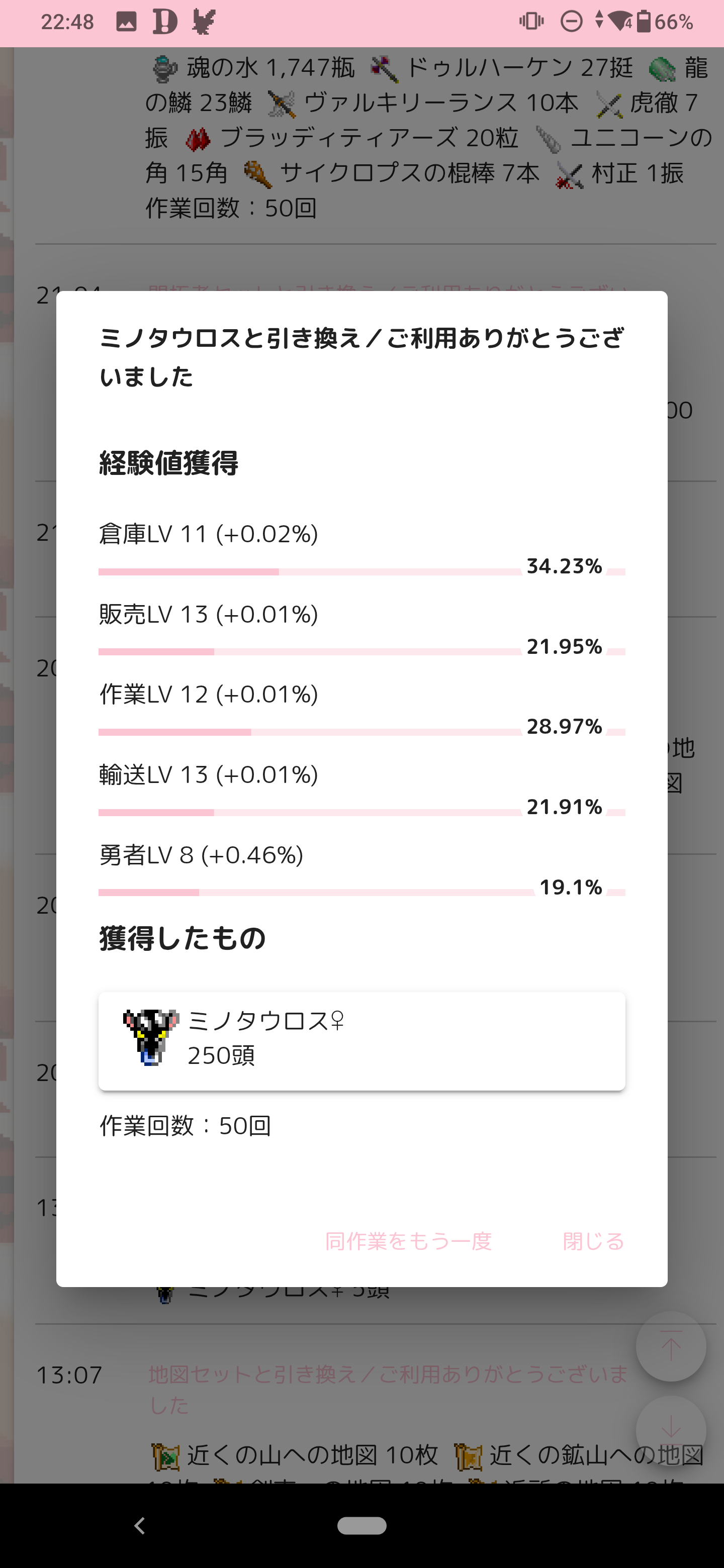Tap the Android home pill
Viewport: 724px width, 1568px height.
[361, 1525]
